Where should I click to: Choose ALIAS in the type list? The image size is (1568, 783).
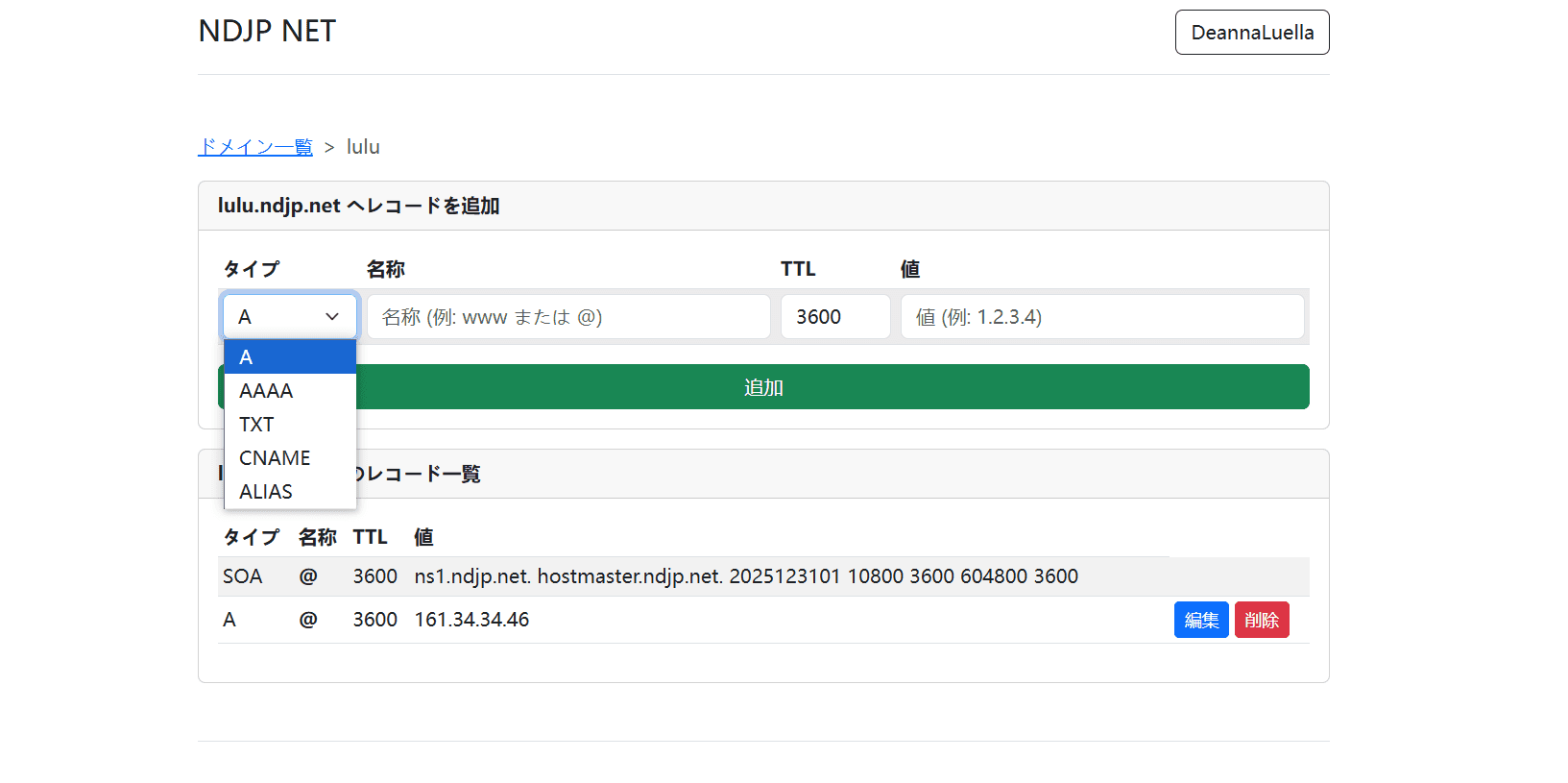(x=288, y=492)
